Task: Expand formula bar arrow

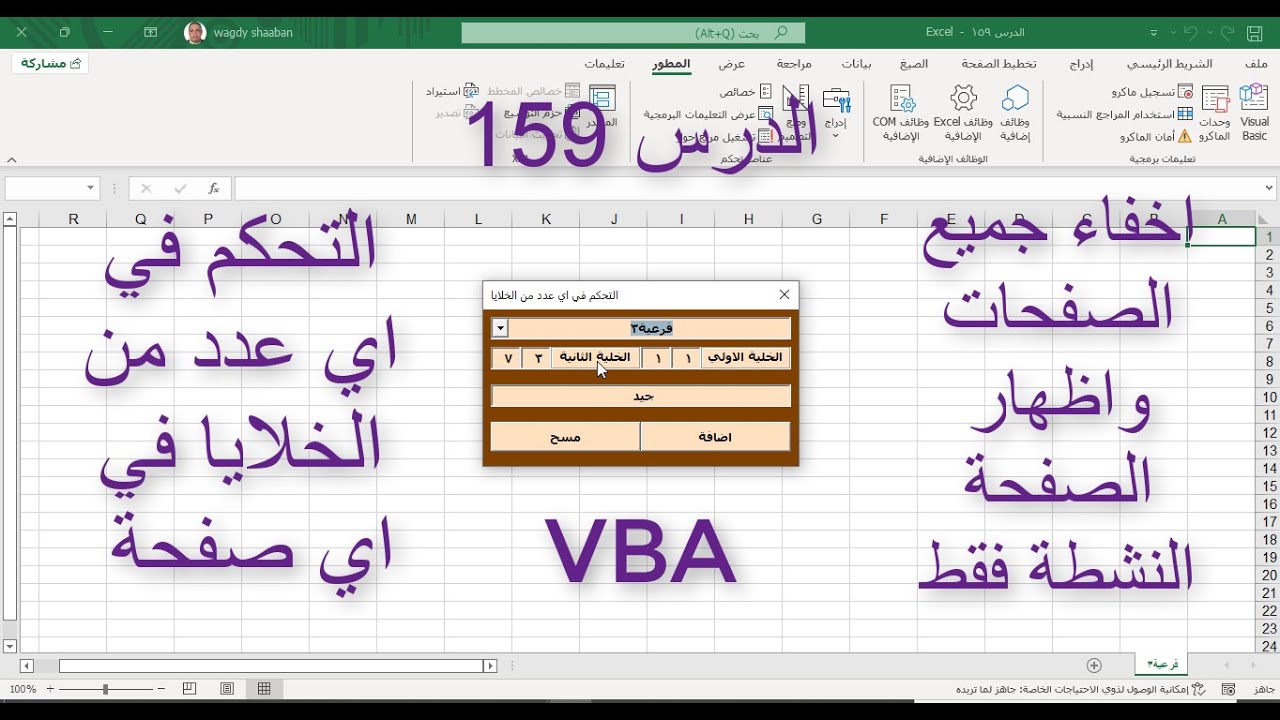Action: tap(1269, 188)
